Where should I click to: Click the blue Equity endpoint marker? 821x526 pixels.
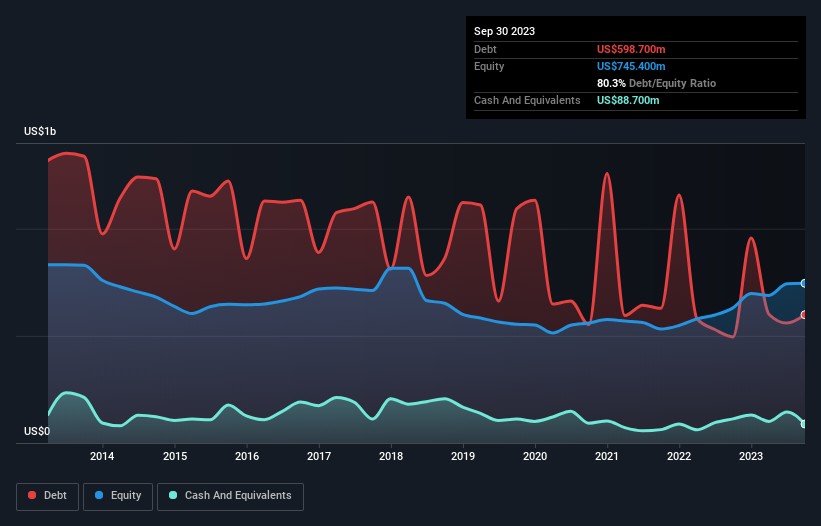[x=804, y=284]
